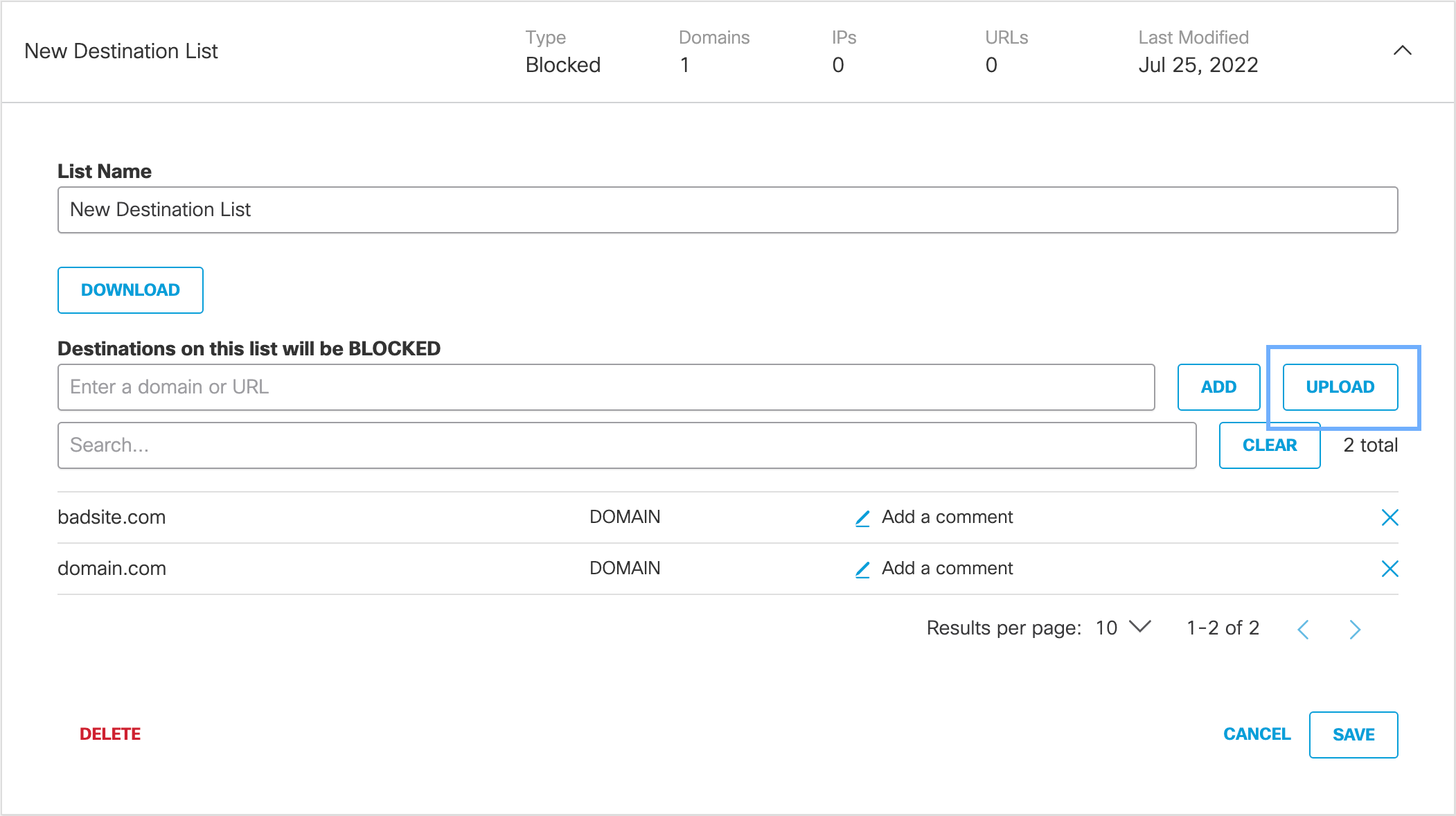Click the UPLOAD button
The height and width of the screenshot is (816, 1456).
coord(1340,387)
